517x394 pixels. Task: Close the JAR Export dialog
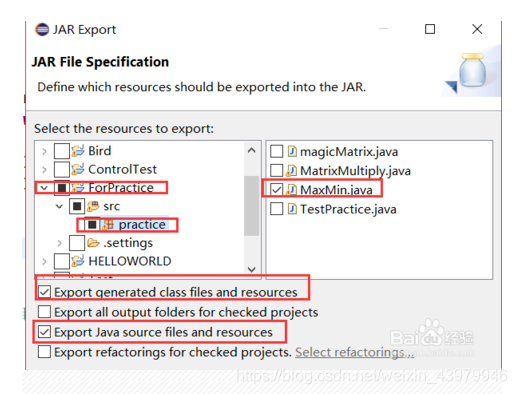pyautogui.click(x=477, y=29)
